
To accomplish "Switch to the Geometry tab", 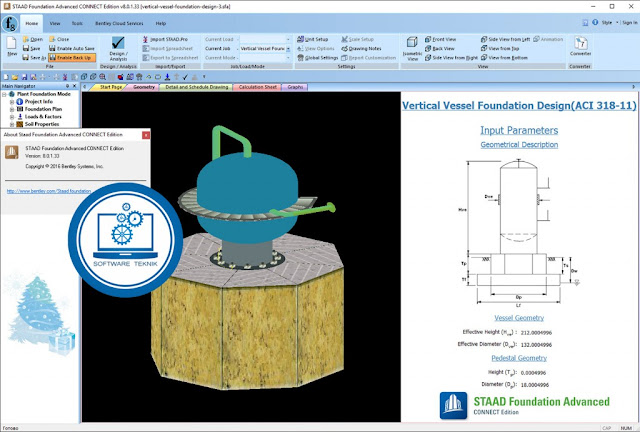I will point(144,87).
